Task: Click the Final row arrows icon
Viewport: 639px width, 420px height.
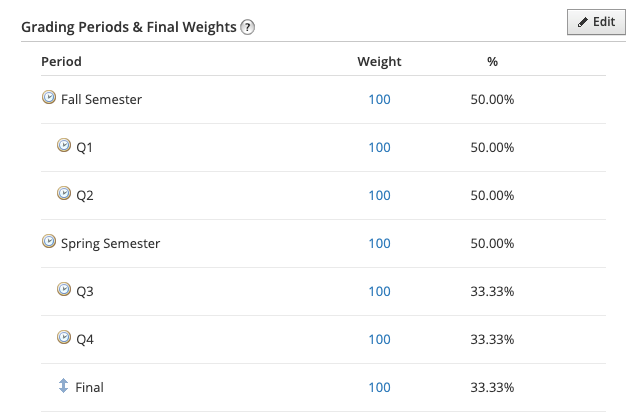Action: [x=64, y=386]
